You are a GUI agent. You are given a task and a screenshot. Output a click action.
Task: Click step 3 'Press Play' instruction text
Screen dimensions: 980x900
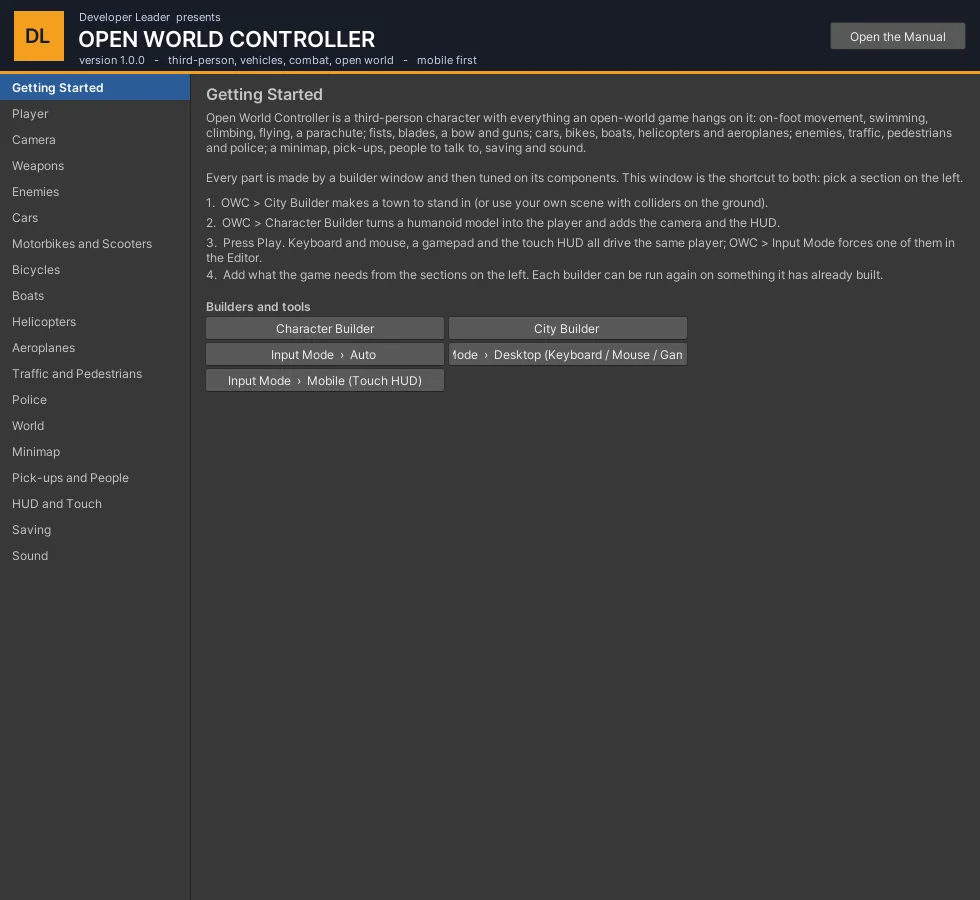(x=581, y=250)
